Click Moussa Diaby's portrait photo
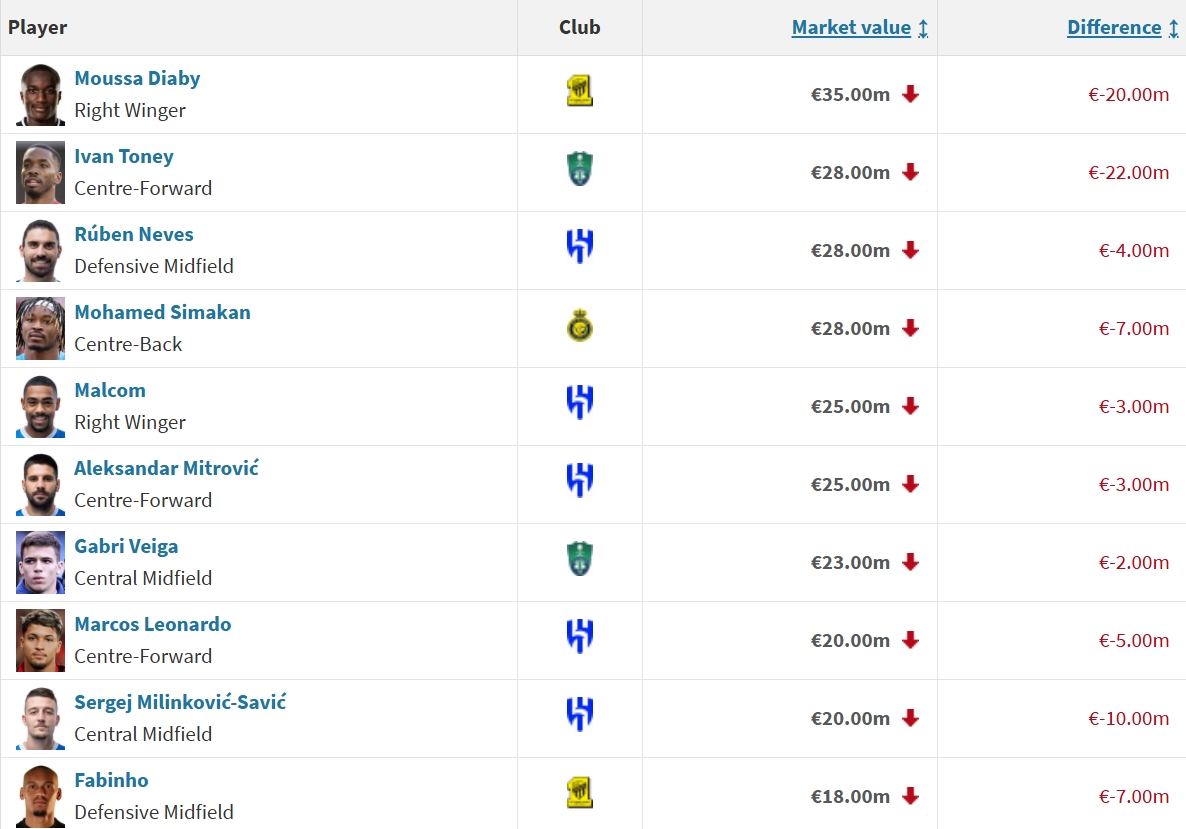The image size is (1186, 829). pyautogui.click(x=40, y=95)
